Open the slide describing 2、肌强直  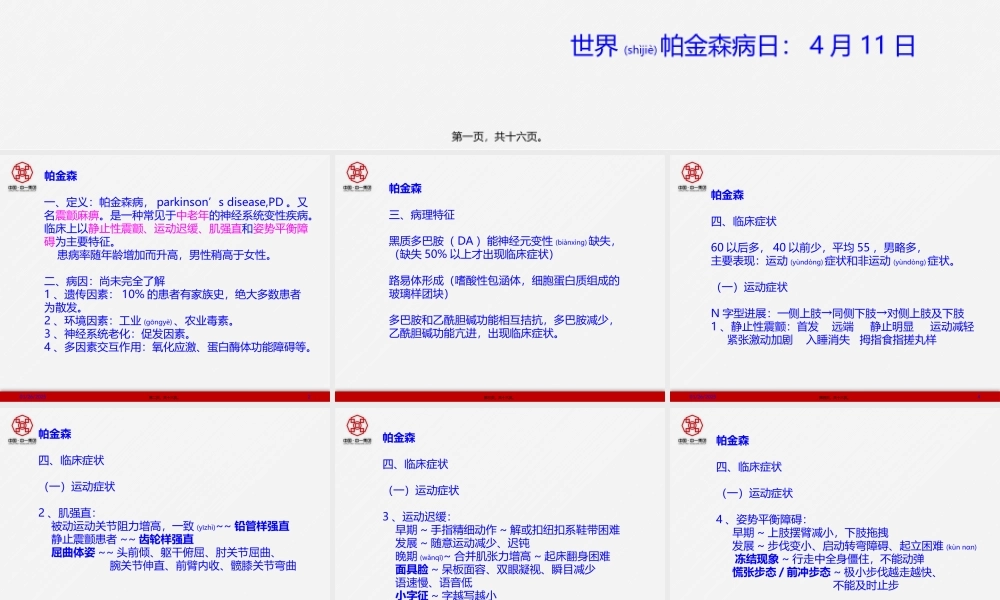coord(165,510)
